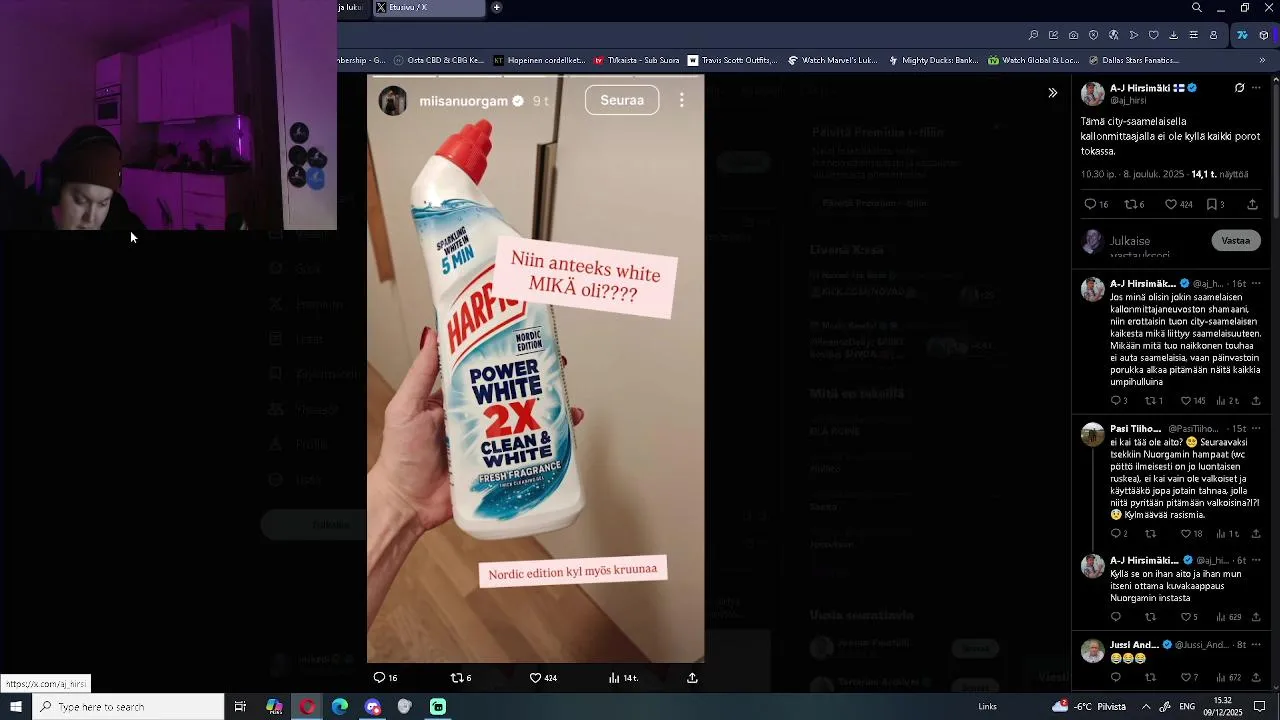
Task: Open the 14,1 t. näyttöä view count
Action: click(1220, 174)
